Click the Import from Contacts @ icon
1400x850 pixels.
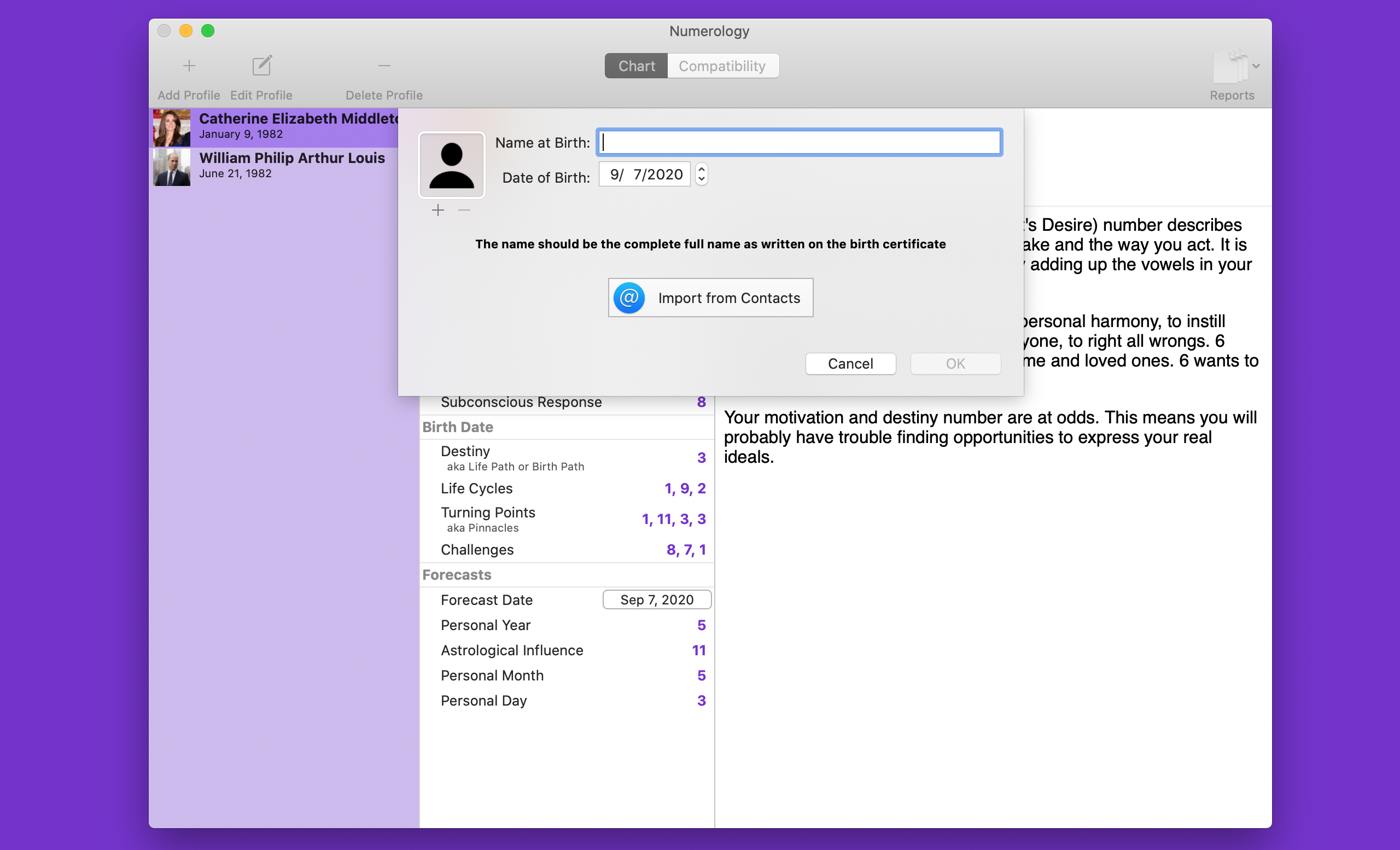click(x=629, y=298)
